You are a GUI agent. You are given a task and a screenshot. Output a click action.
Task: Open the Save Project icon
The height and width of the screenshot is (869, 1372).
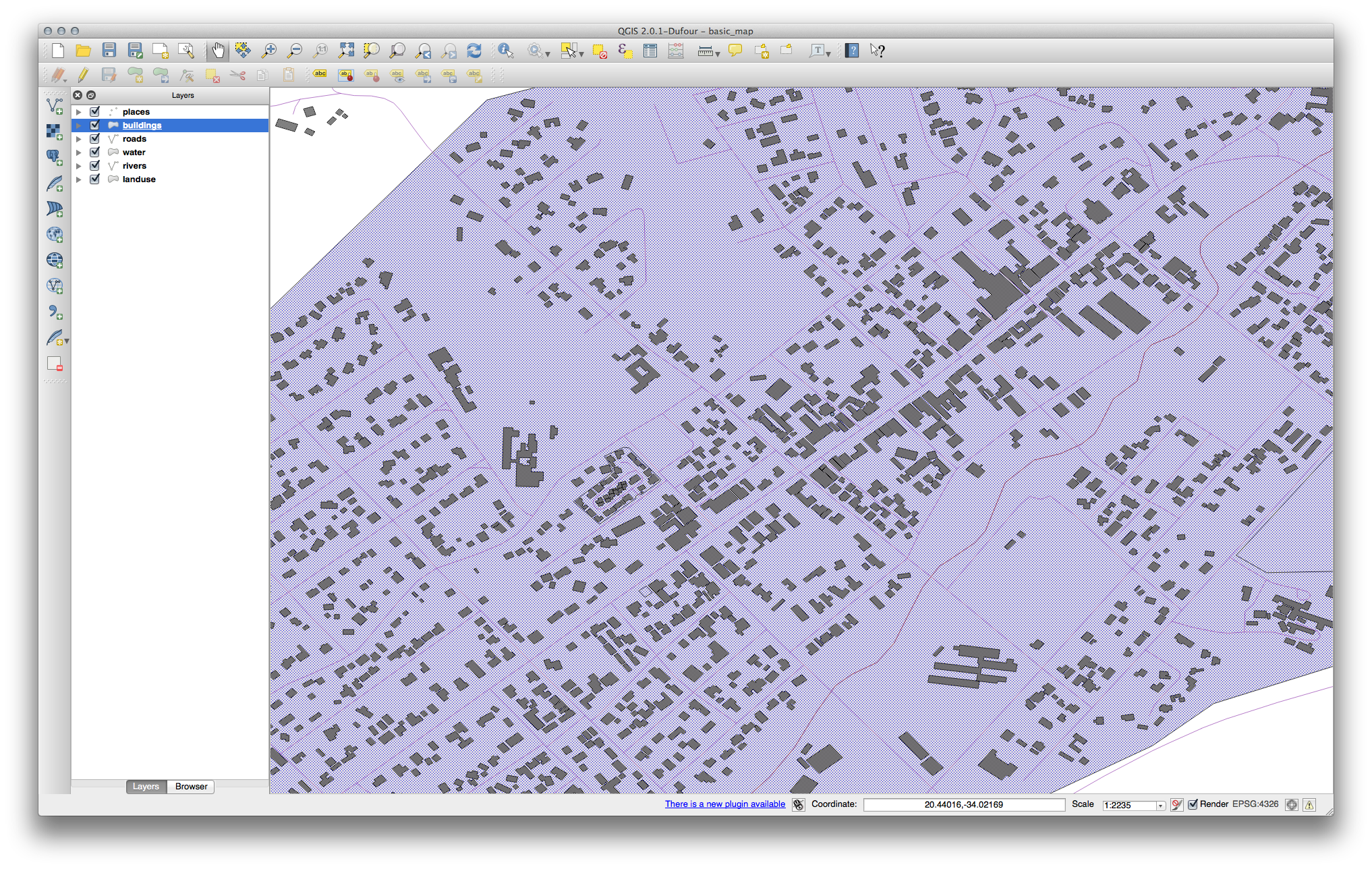[x=109, y=51]
